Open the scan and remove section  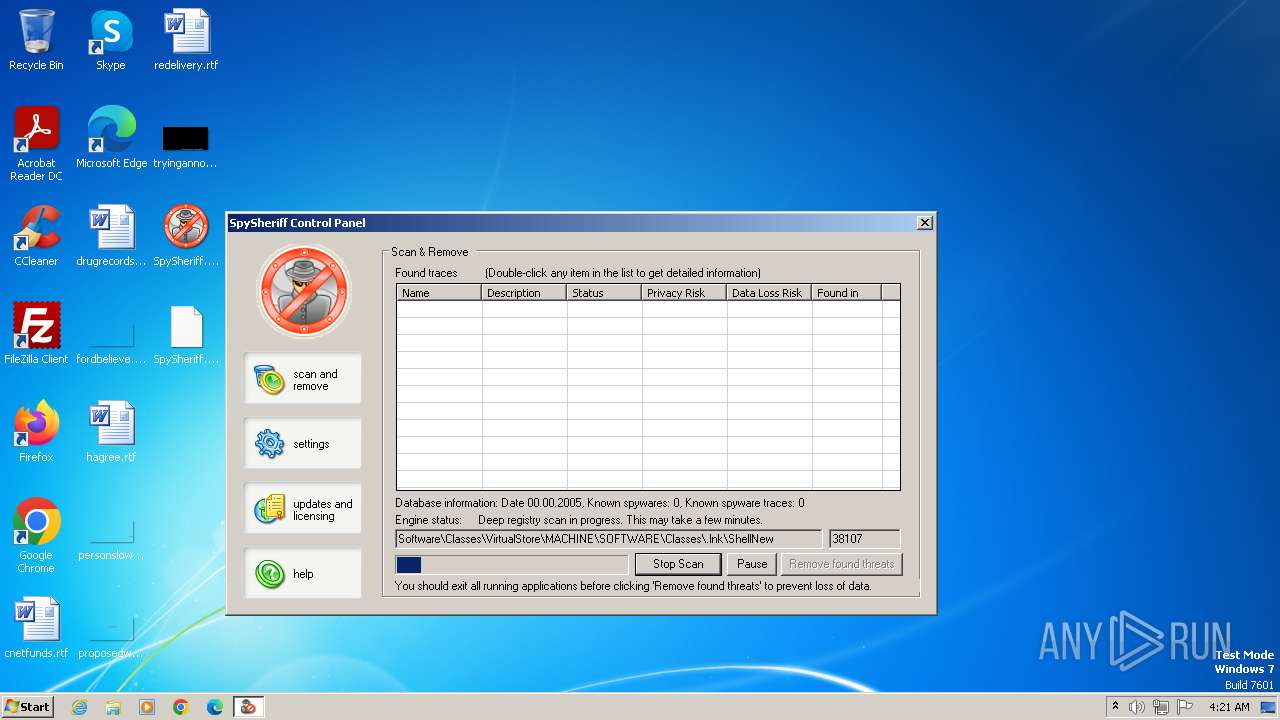click(x=303, y=379)
